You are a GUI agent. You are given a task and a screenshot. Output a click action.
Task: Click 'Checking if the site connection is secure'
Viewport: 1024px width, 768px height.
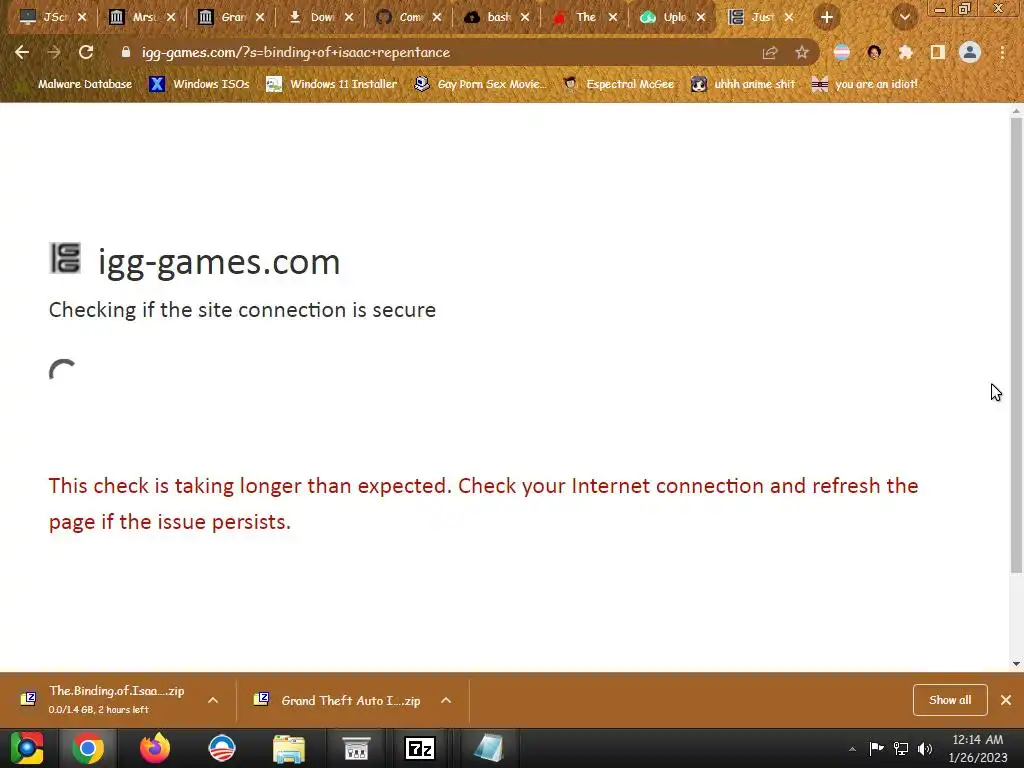(x=242, y=310)
